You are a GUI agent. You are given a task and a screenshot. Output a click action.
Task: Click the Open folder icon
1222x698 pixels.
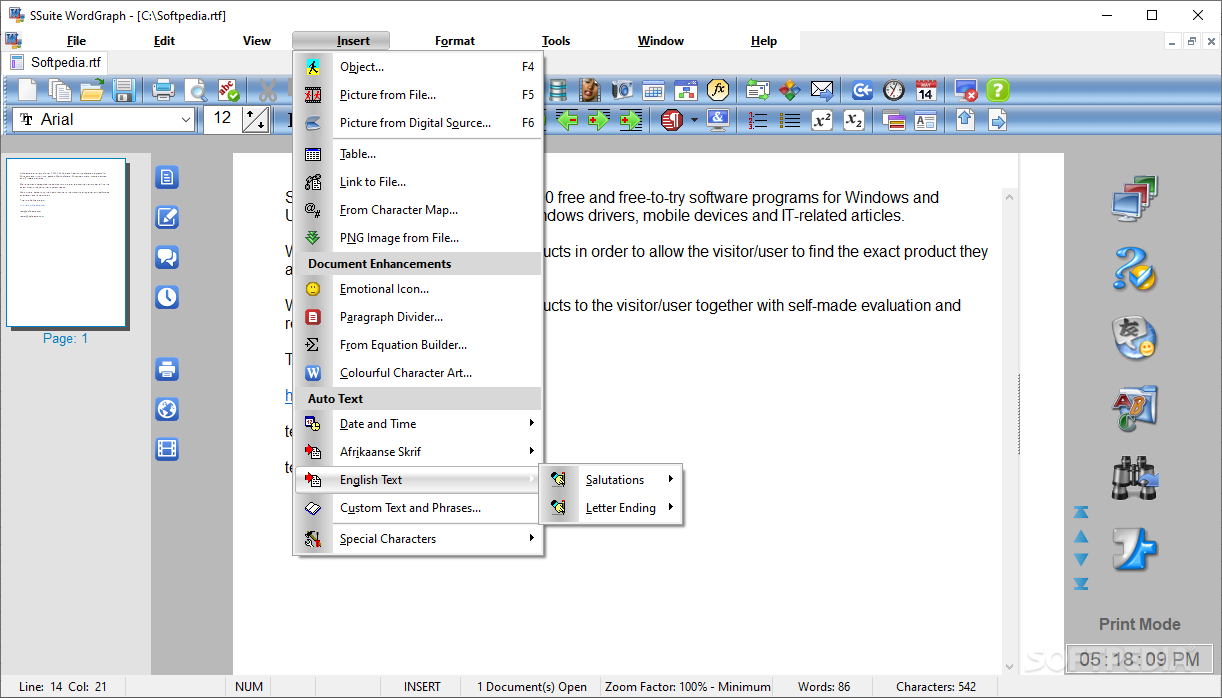(x=92, y=91)
